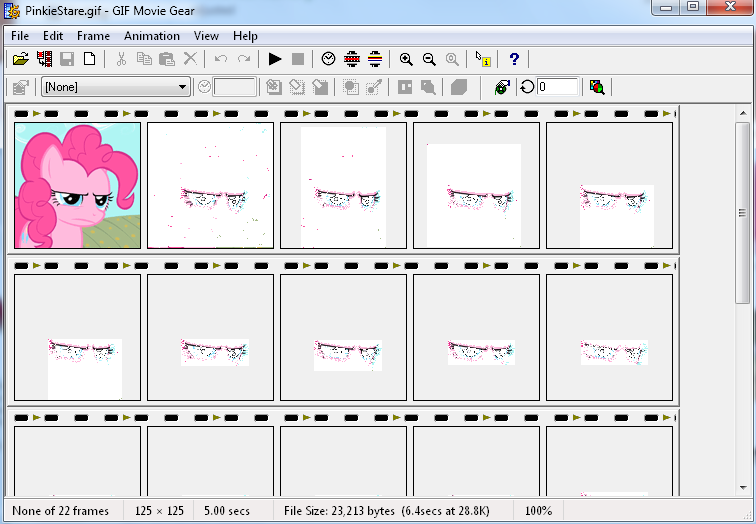Click the green globe animation properties icon
The image size is (756, 524).
pos(502,87)
